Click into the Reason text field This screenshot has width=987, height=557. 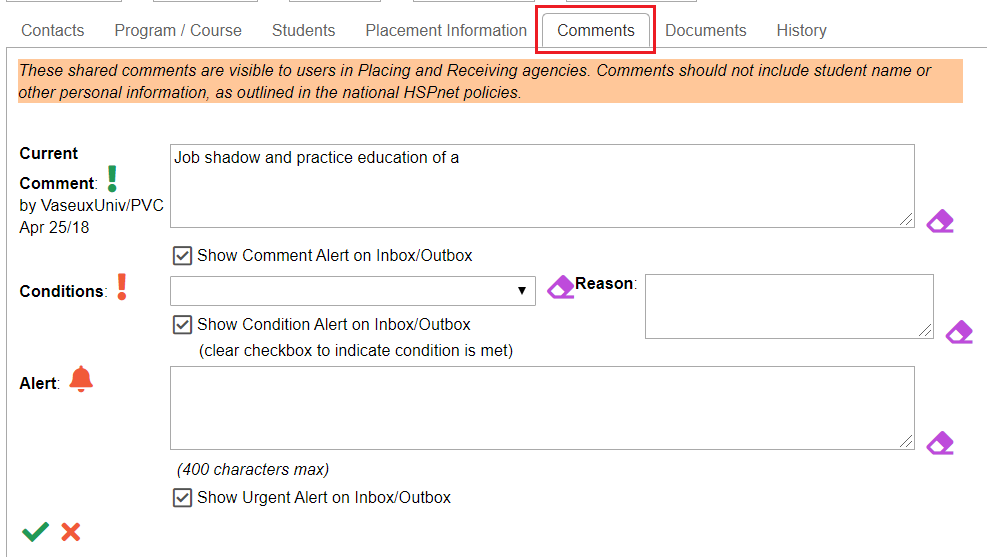(789, 306)
